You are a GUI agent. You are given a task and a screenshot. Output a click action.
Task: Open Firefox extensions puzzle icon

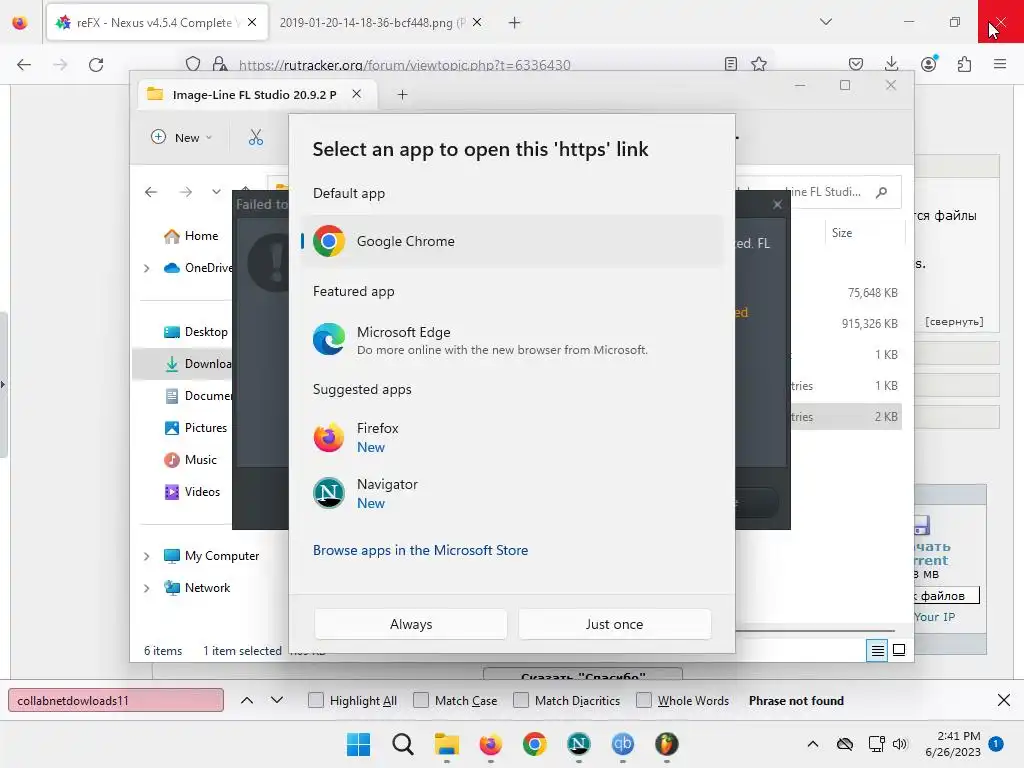point(964,64)
